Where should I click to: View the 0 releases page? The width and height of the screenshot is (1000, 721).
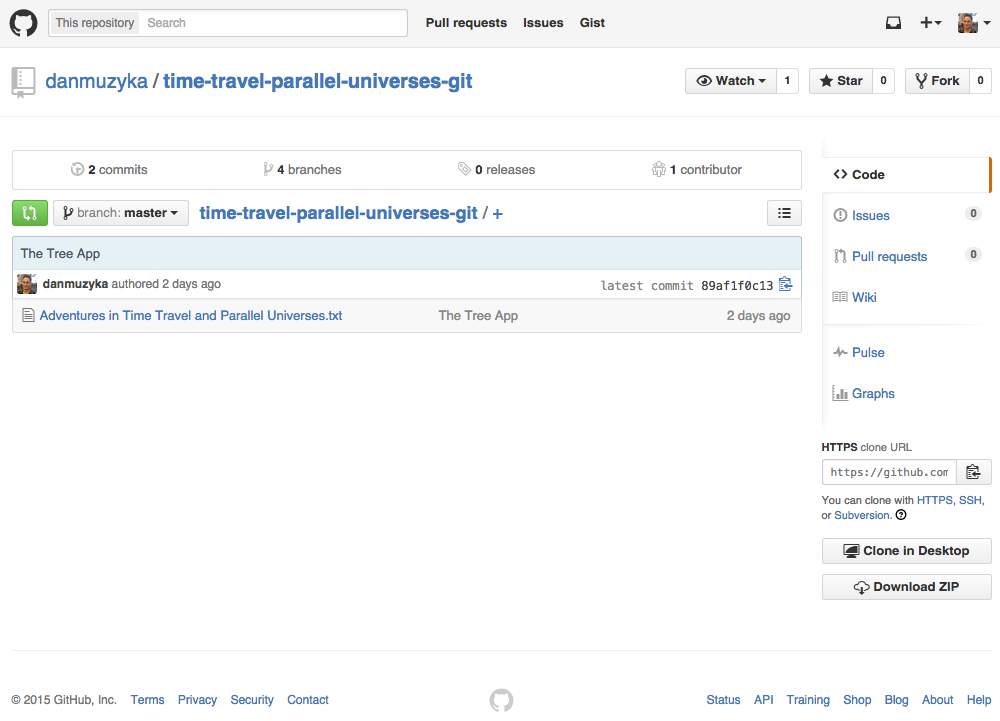click(496, 170)
